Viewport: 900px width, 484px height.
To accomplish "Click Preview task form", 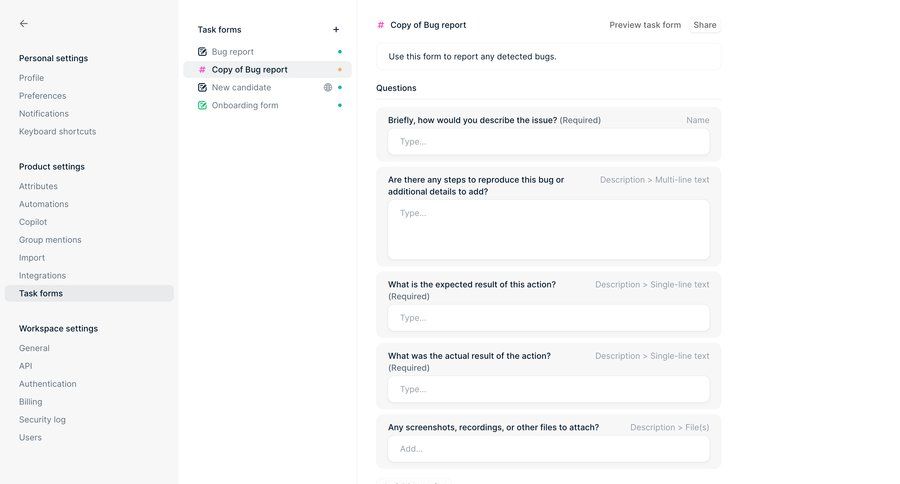I will coord(645,25).
